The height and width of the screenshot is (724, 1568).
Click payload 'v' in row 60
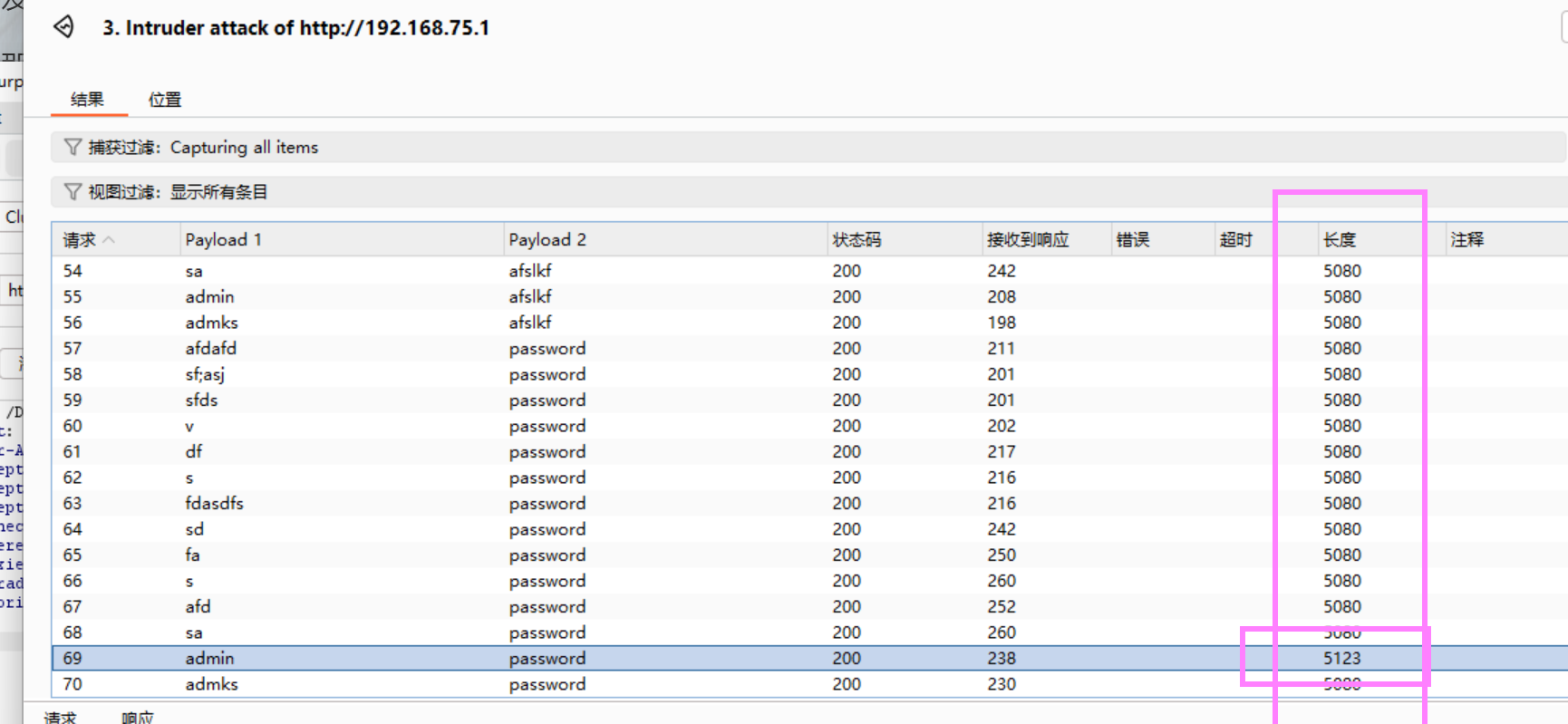[x=189, y=426]
